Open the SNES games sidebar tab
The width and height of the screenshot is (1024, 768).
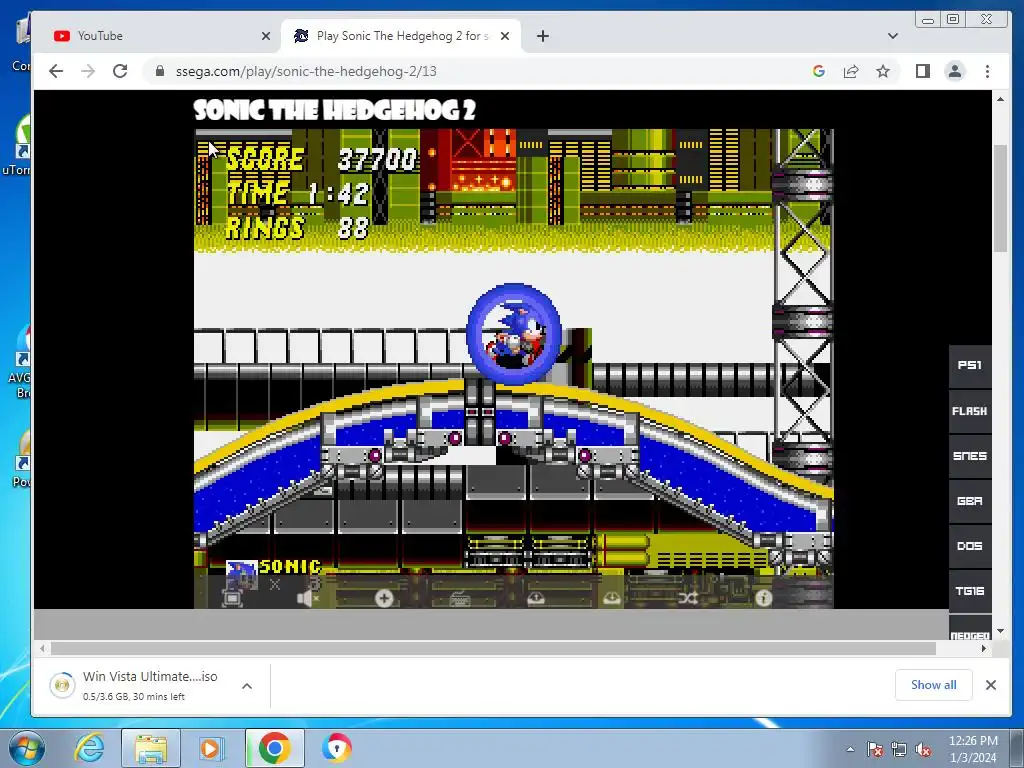pyautogui.click(x=970, y=456)
